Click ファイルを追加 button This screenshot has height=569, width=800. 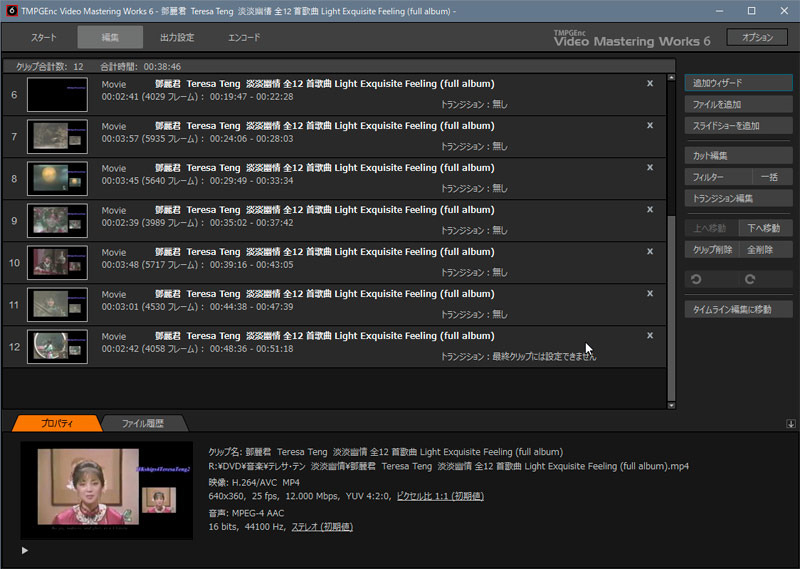click(x=738, y=105)
